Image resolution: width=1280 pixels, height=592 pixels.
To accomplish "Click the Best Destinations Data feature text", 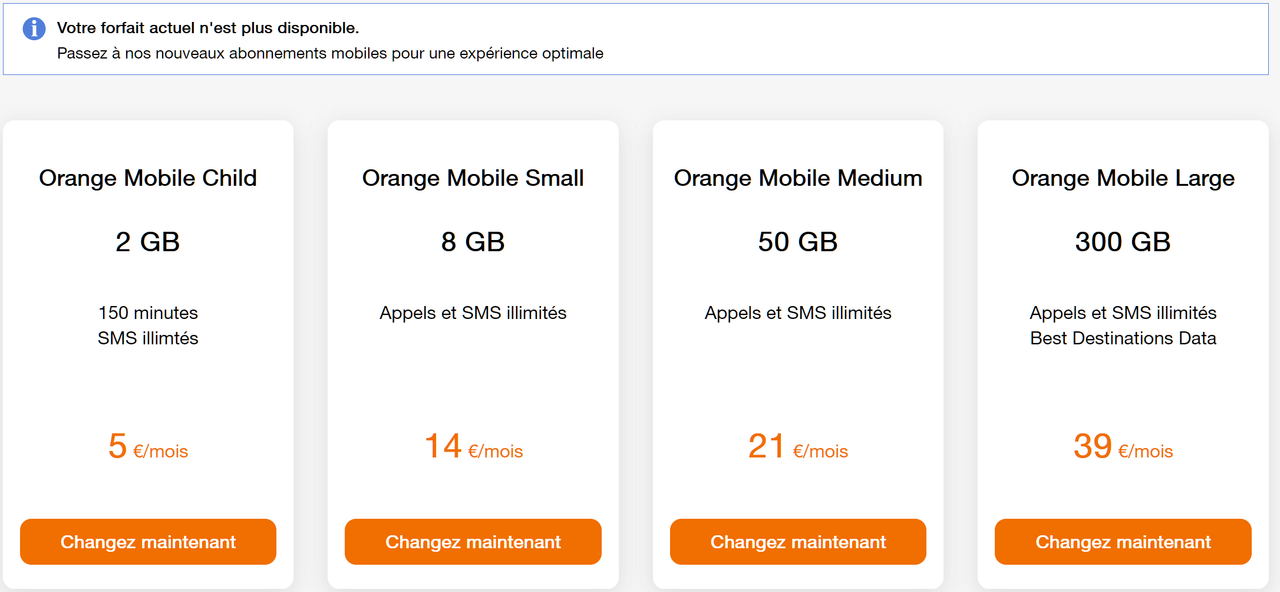I will (1123, 338).
